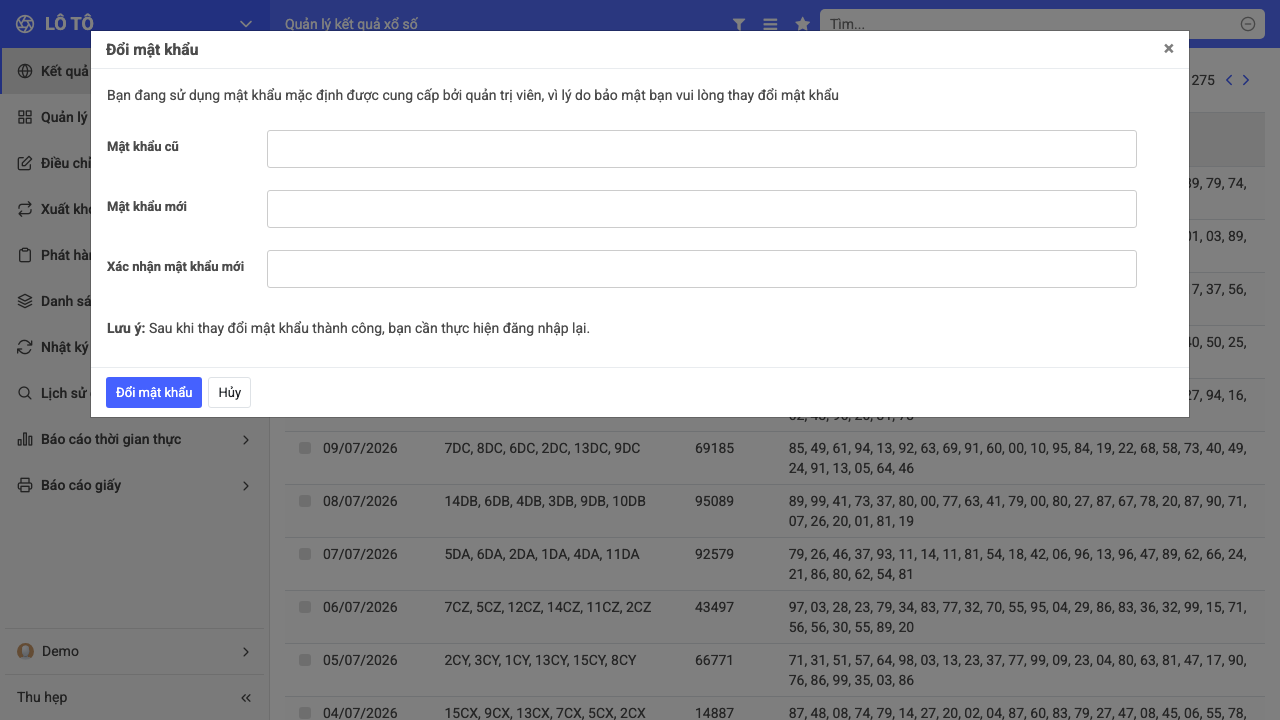The width and height of the screenshot is (1280, 720).
Task: Tick checkbox for row 05/07/2026
Action: 305,660
